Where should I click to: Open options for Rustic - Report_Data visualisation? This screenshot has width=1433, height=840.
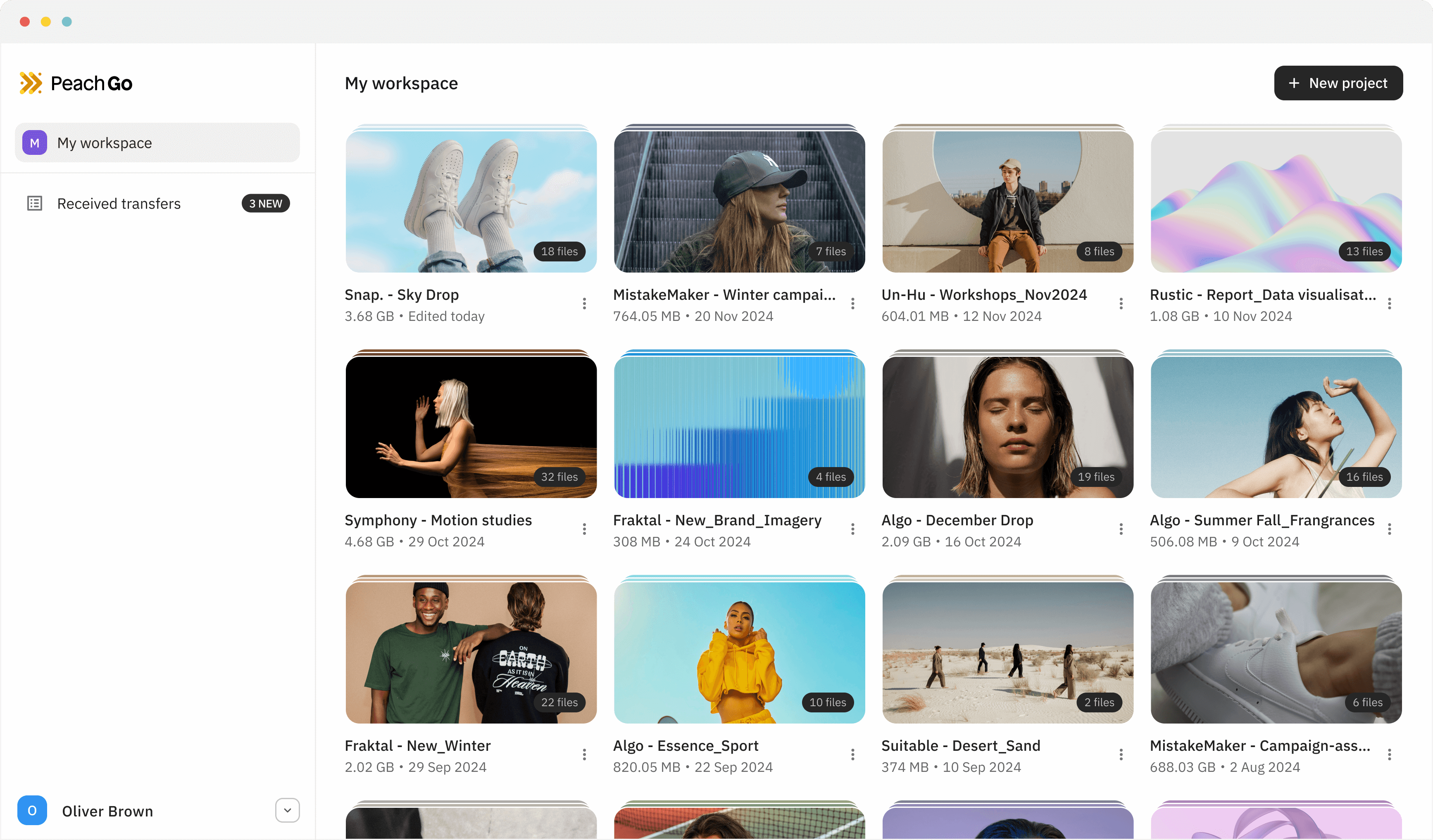coord(1389,304)
